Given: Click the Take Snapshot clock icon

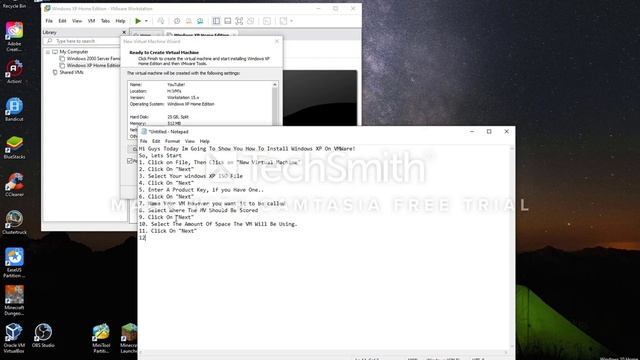Looking at the screenshot, I should 177,21.
